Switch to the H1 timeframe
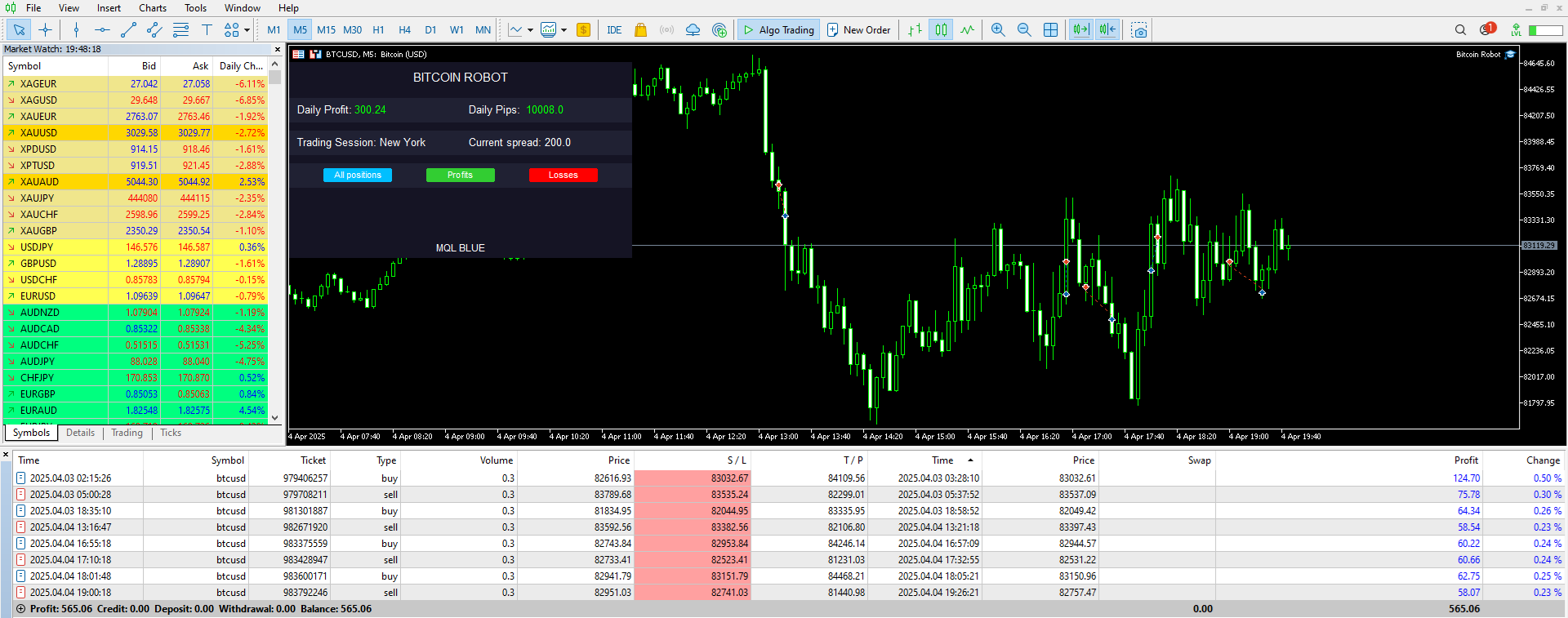The height and width of the screenshot is (618, 1568). pyautogui.click(x=378, y=30)
